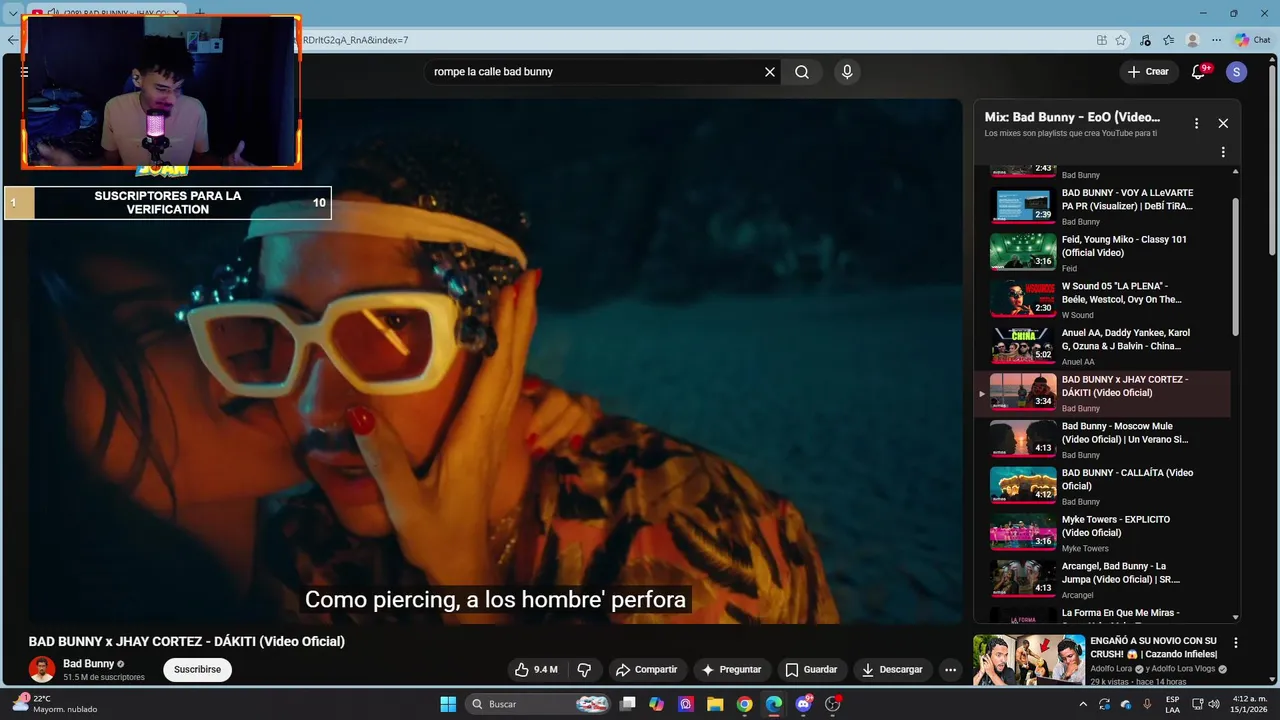The height and width of the screenshot is (720, 1280).
Task: Open Edge media control music icon
Action: tap(1145, 40)
